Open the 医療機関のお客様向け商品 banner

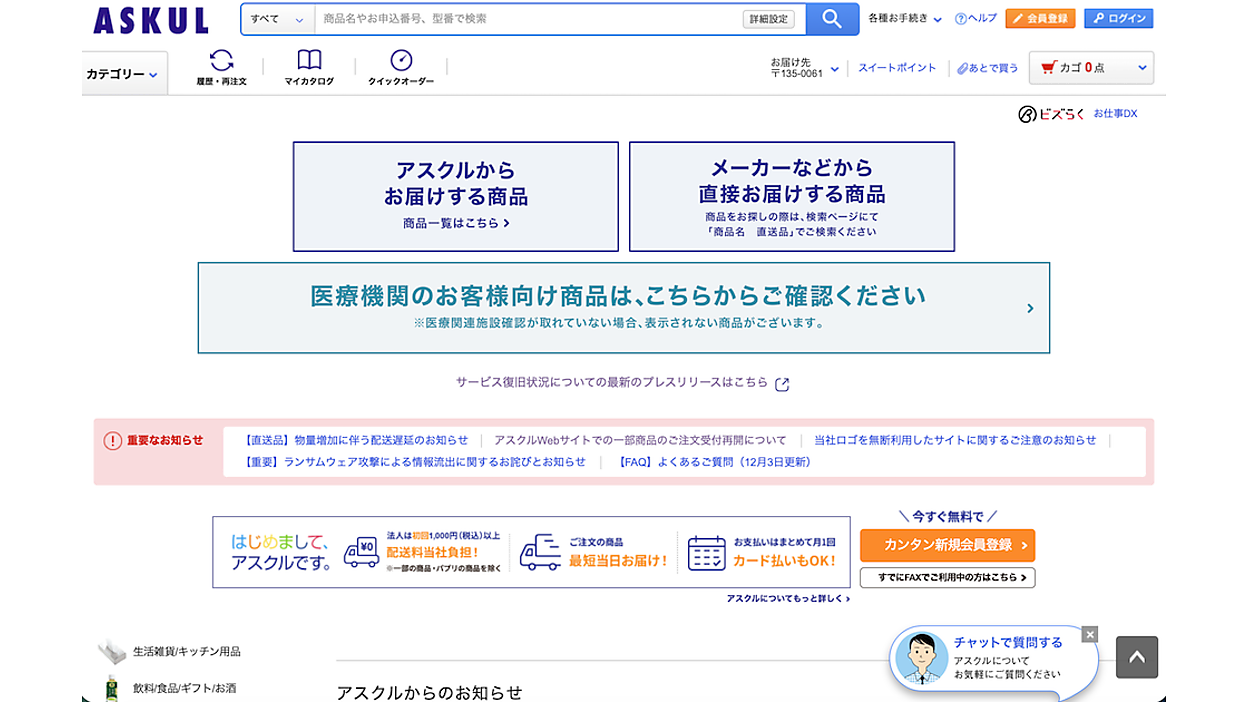[x=624, y=308]
